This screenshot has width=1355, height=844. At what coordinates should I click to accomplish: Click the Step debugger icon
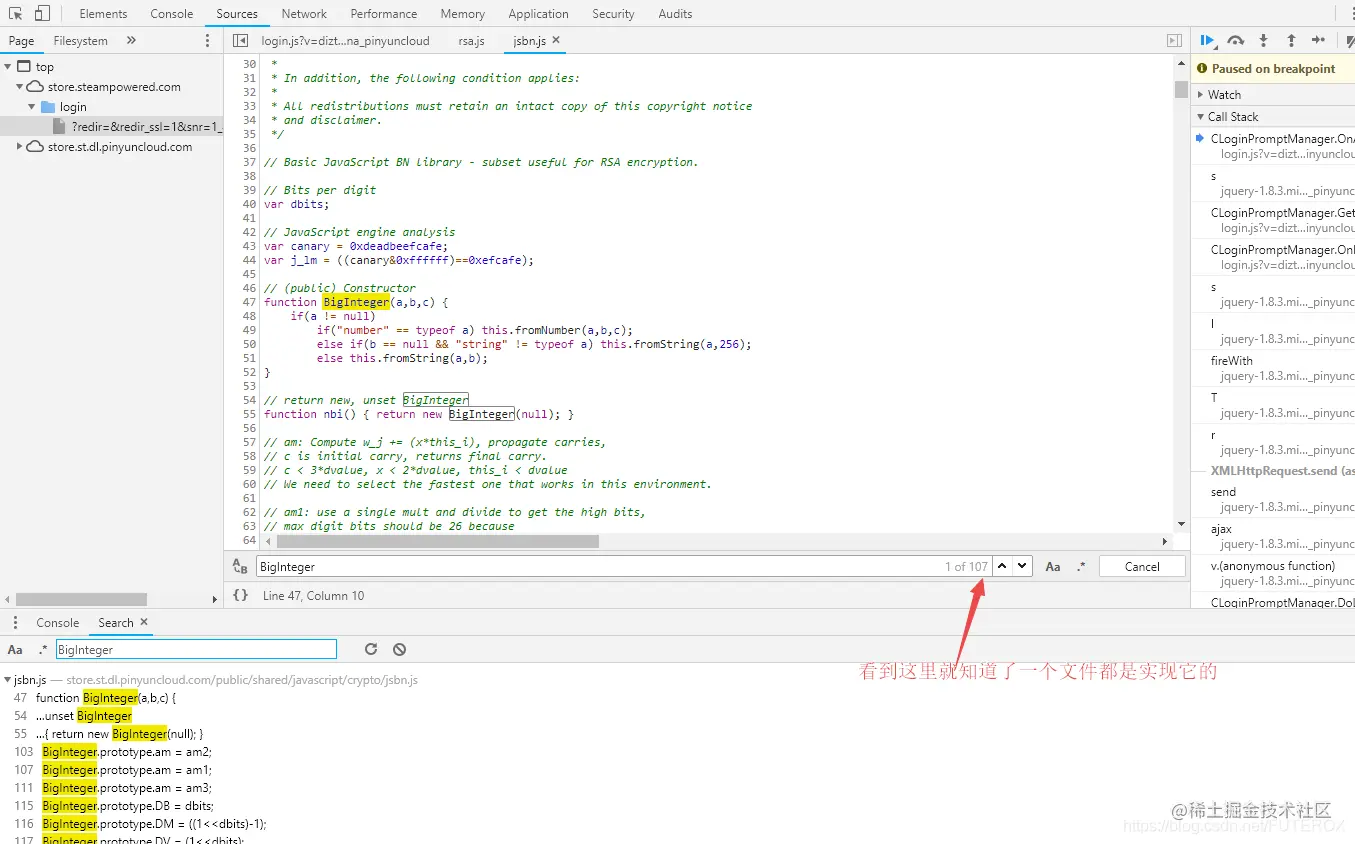coord(1319,41)
